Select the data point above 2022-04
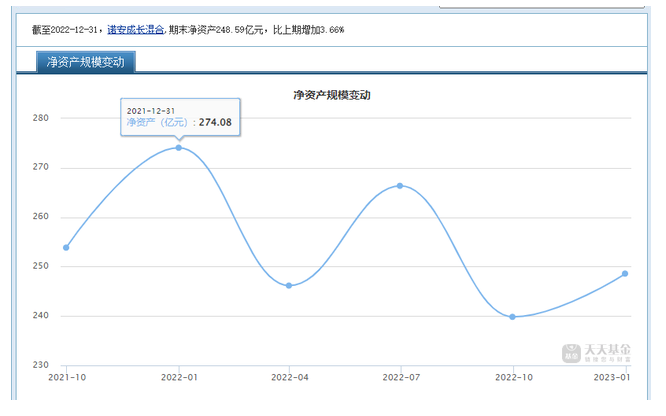The height and width of the screenshot is (416, 666). click(289, 286)
